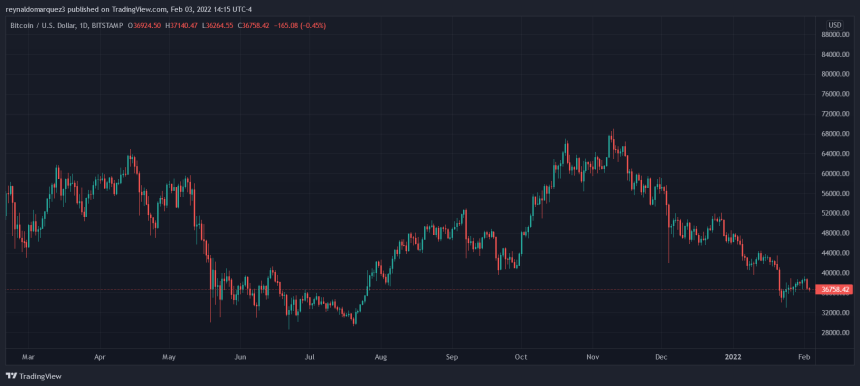Click the Apr label on time axis
Image resolution: width=860 pixels, height=386 pixels.
point(99,357)
